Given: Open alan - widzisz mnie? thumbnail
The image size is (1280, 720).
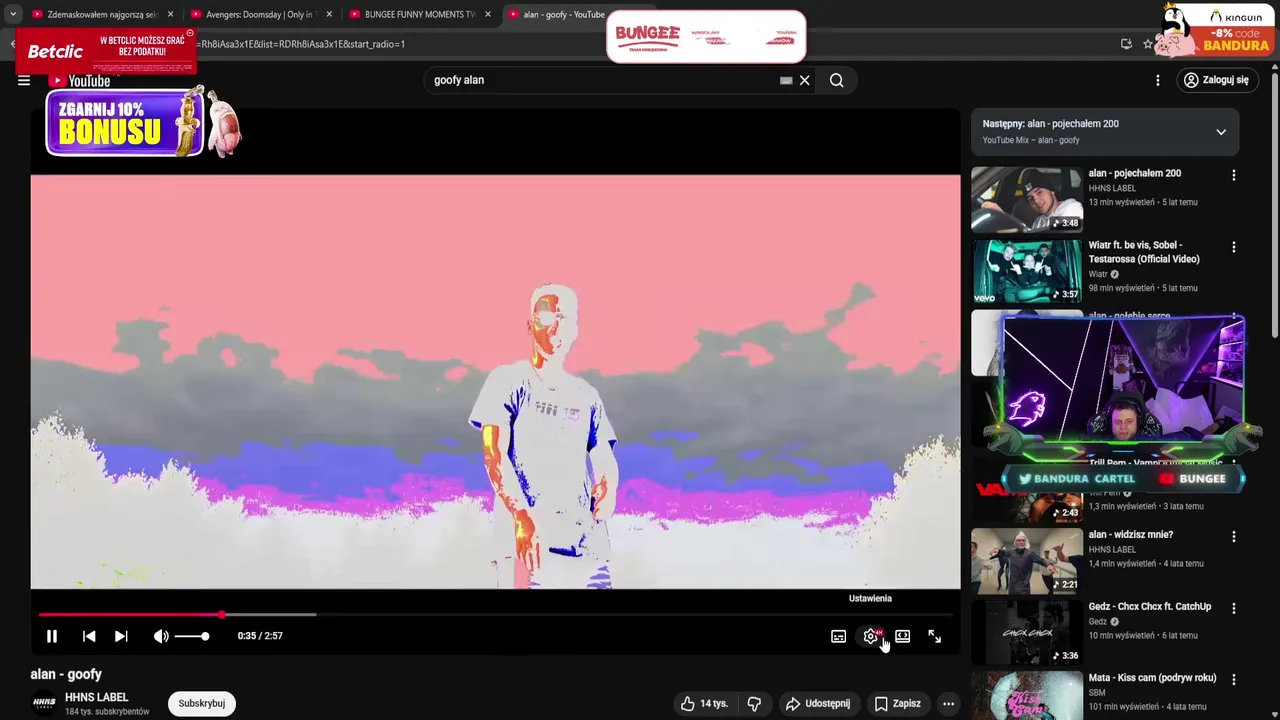Looking at the screenshot, I should point(1027,560).
